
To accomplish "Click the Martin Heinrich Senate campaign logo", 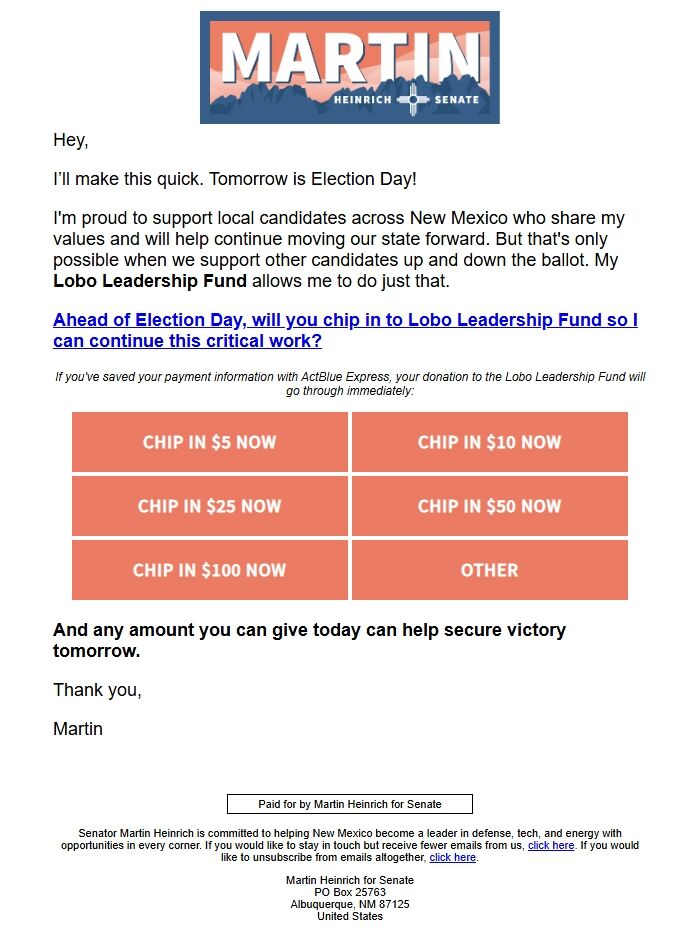I will click(349, 65).
